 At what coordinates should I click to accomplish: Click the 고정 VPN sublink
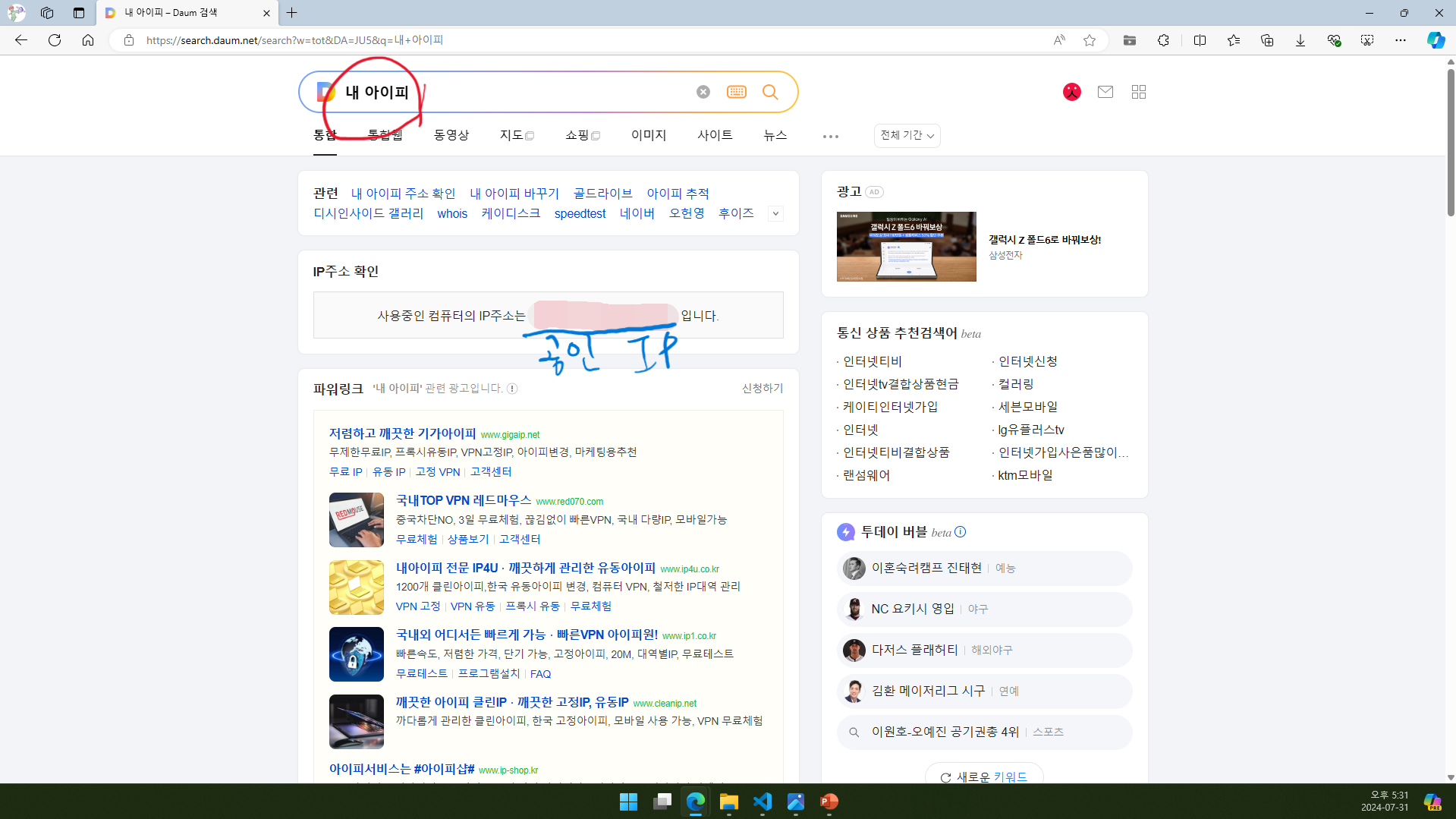tap(438, 472)
